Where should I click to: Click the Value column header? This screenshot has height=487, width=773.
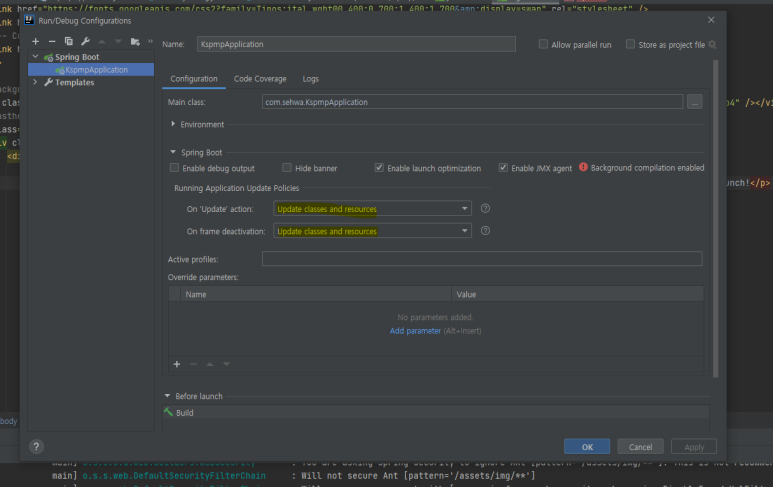pyautogui.click(x=577, y=294)
